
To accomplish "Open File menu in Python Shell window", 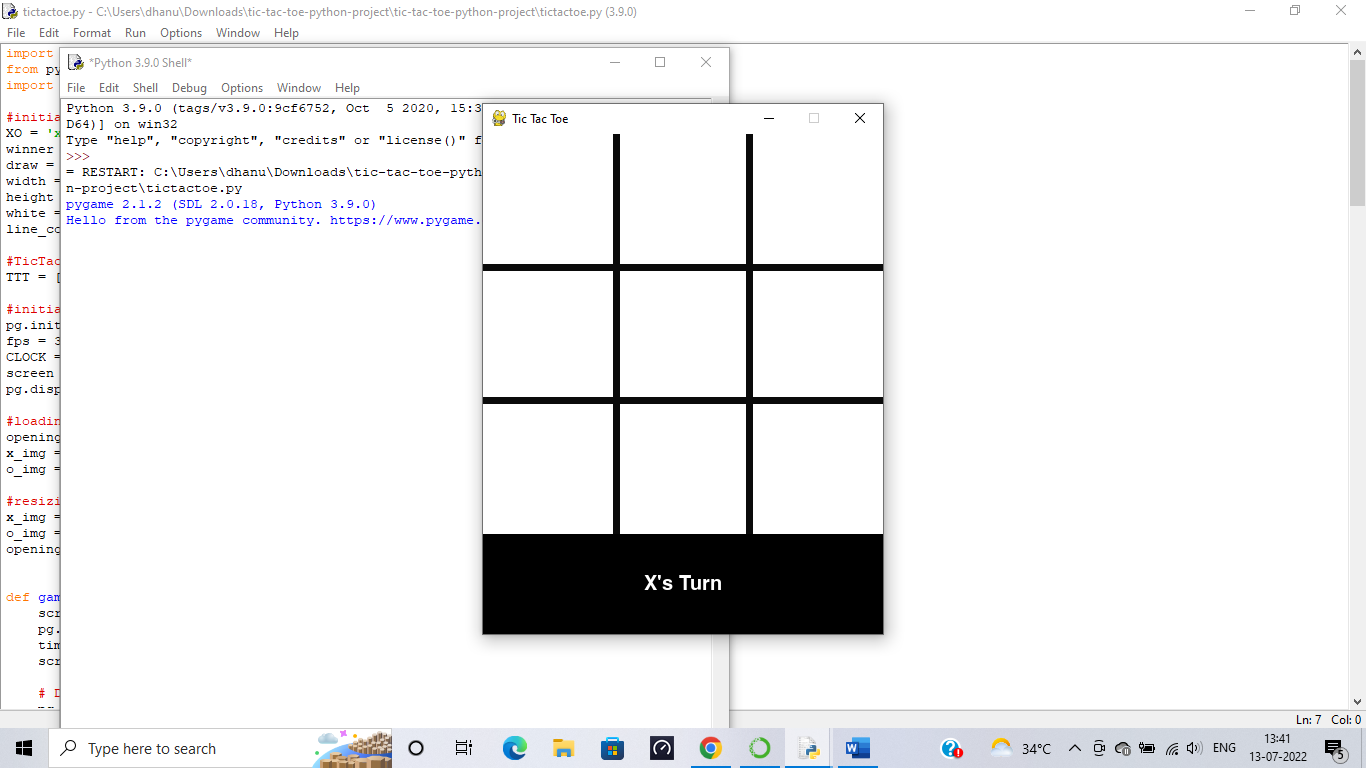I will (76, 88).
